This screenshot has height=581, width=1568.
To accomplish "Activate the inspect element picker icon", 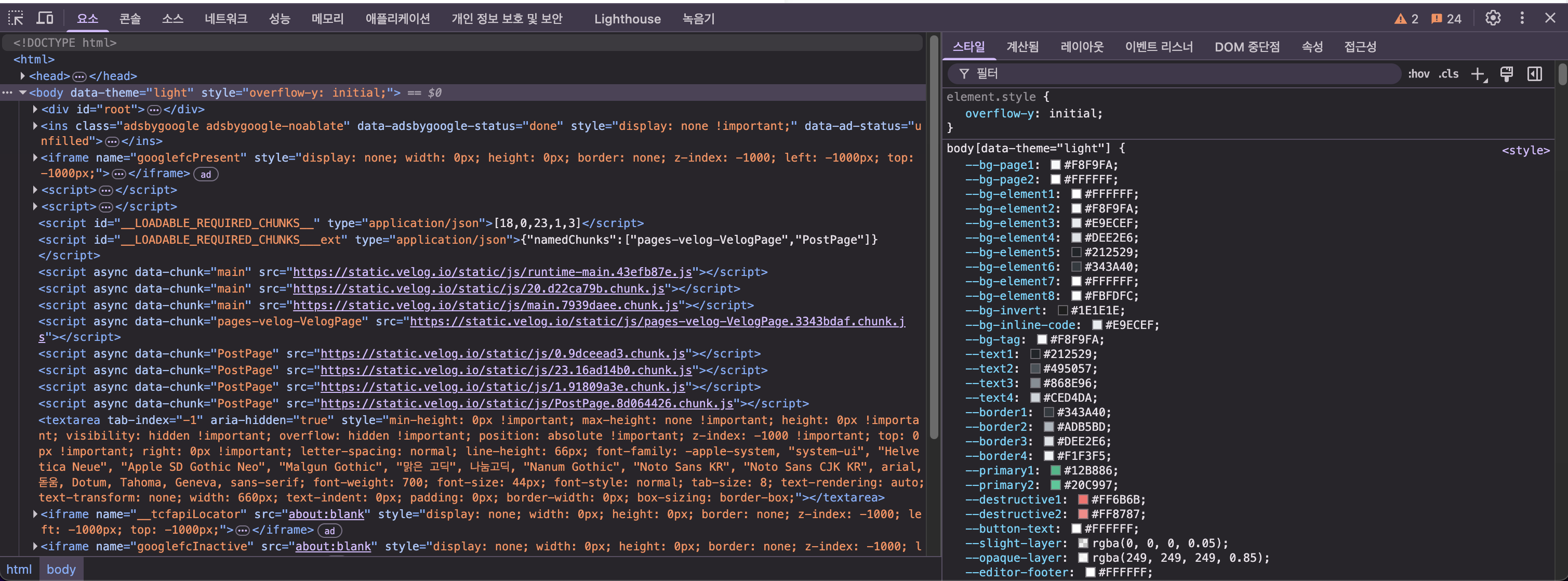I will click(16, 18).
